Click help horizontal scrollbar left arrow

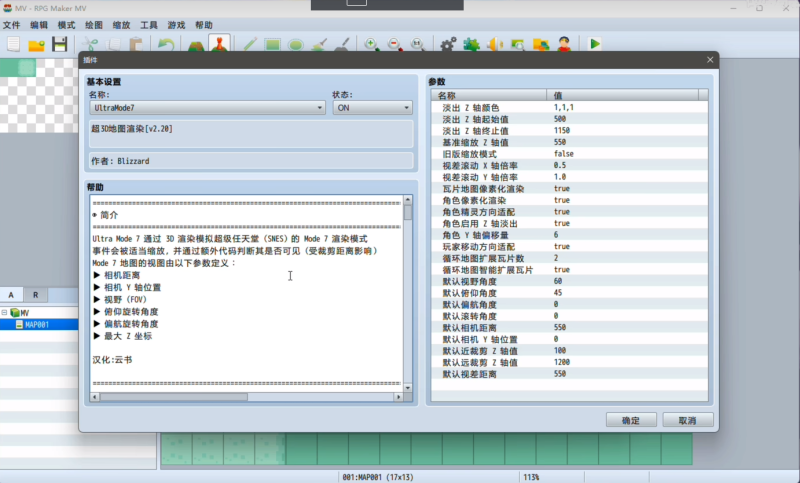click(x=95, y=397)
